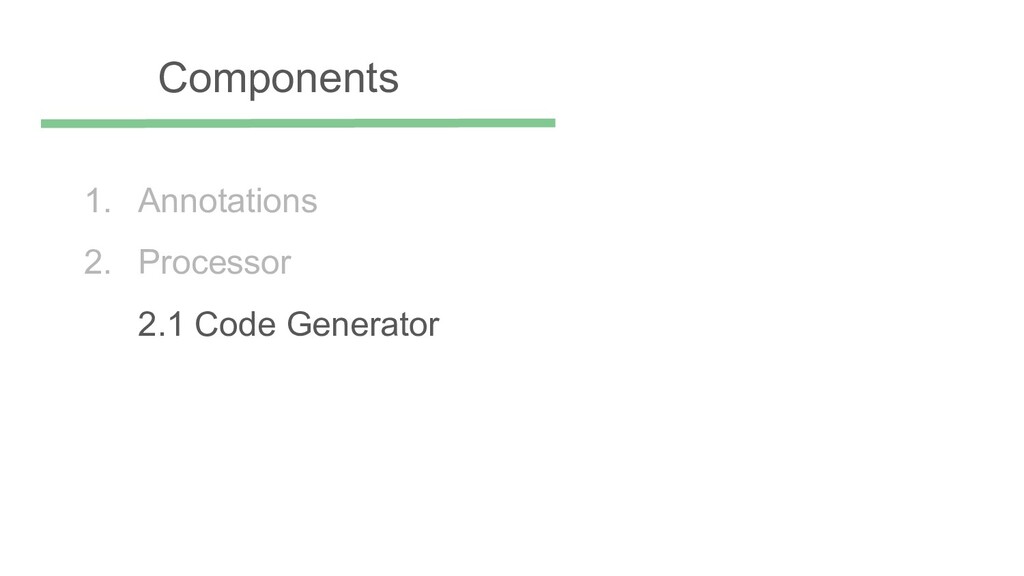
Task: Click the letter C starting Components
Action: 171,78
